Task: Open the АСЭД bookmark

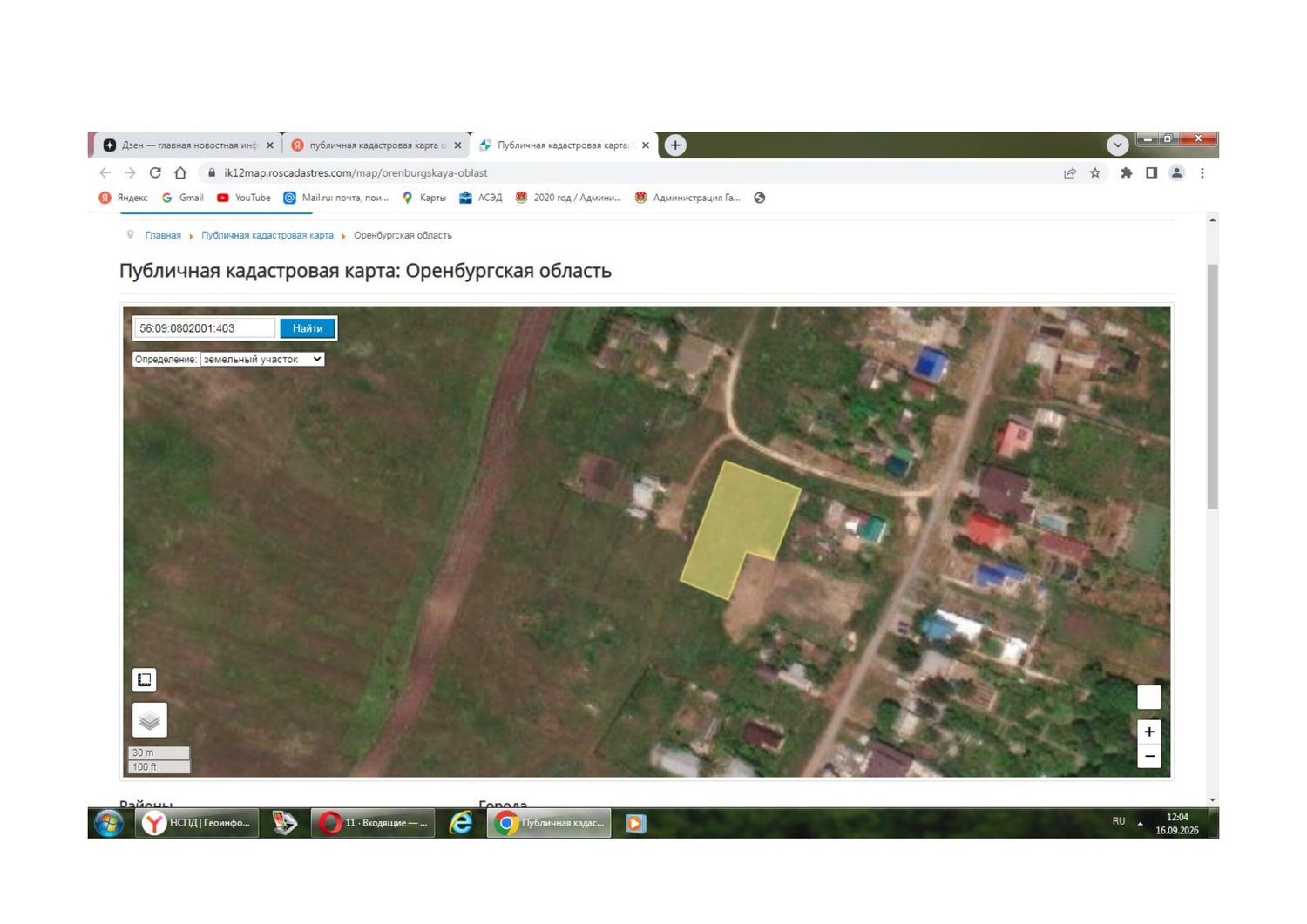Action: (x=481, y=198)
